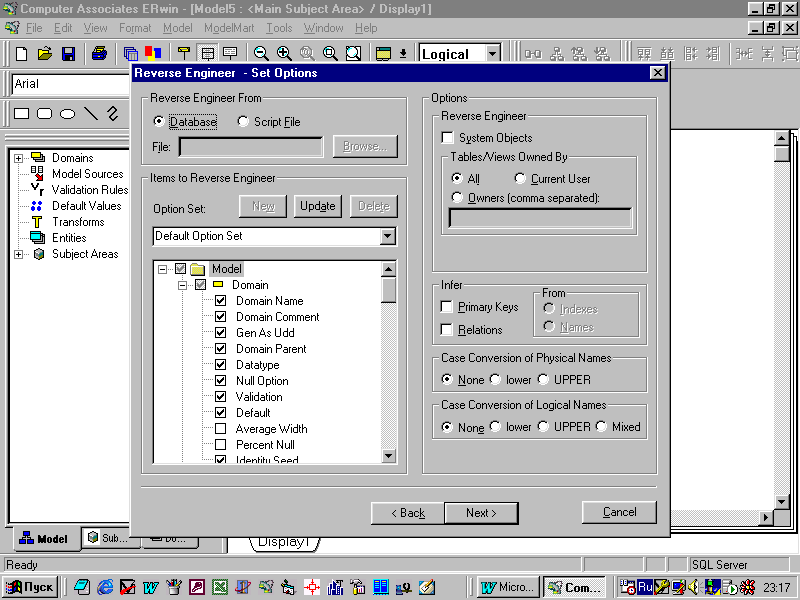Click the Owners text input field
800x600 pixels.
540,218
